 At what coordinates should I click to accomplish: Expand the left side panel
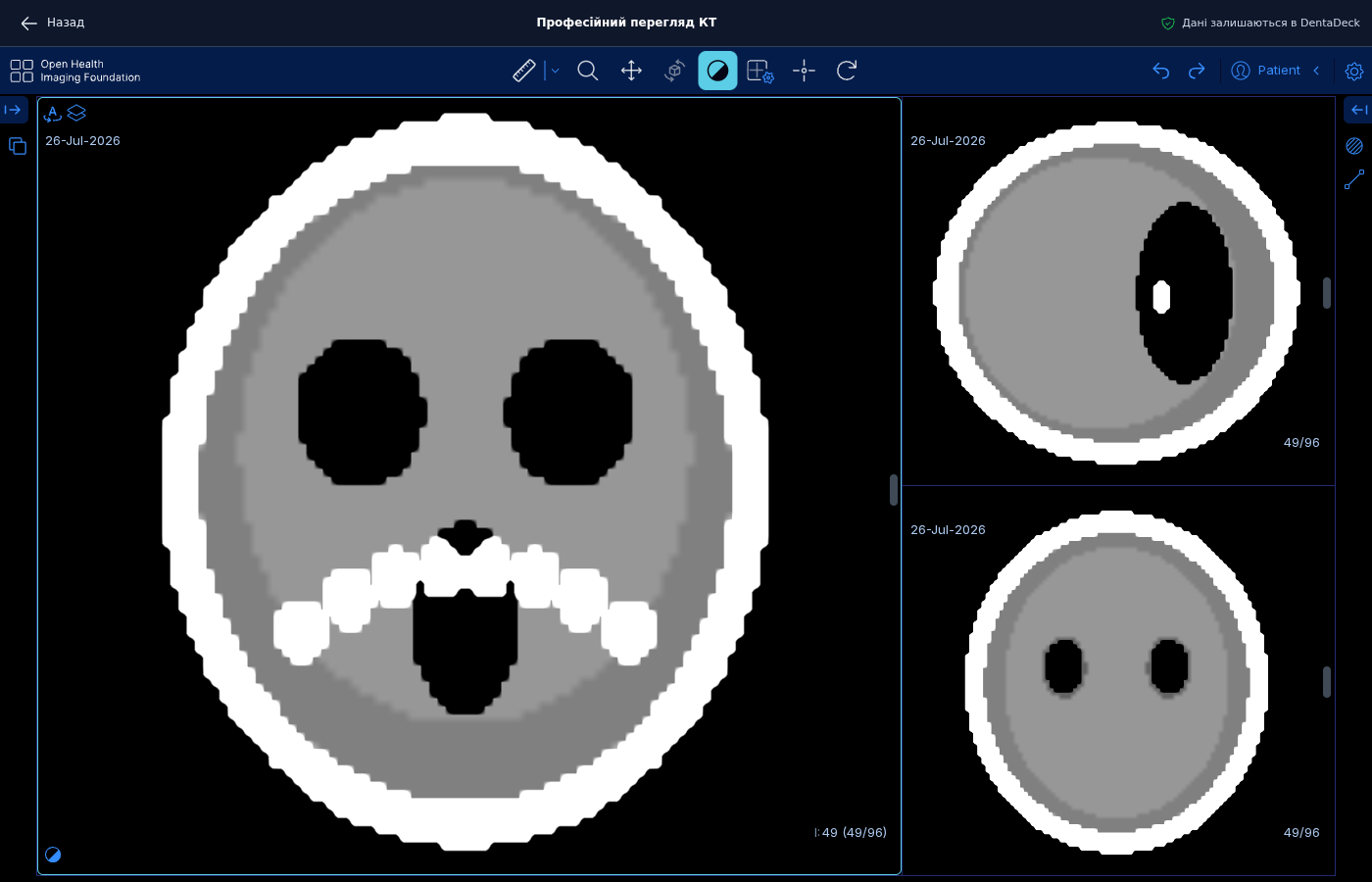(14, 110)
